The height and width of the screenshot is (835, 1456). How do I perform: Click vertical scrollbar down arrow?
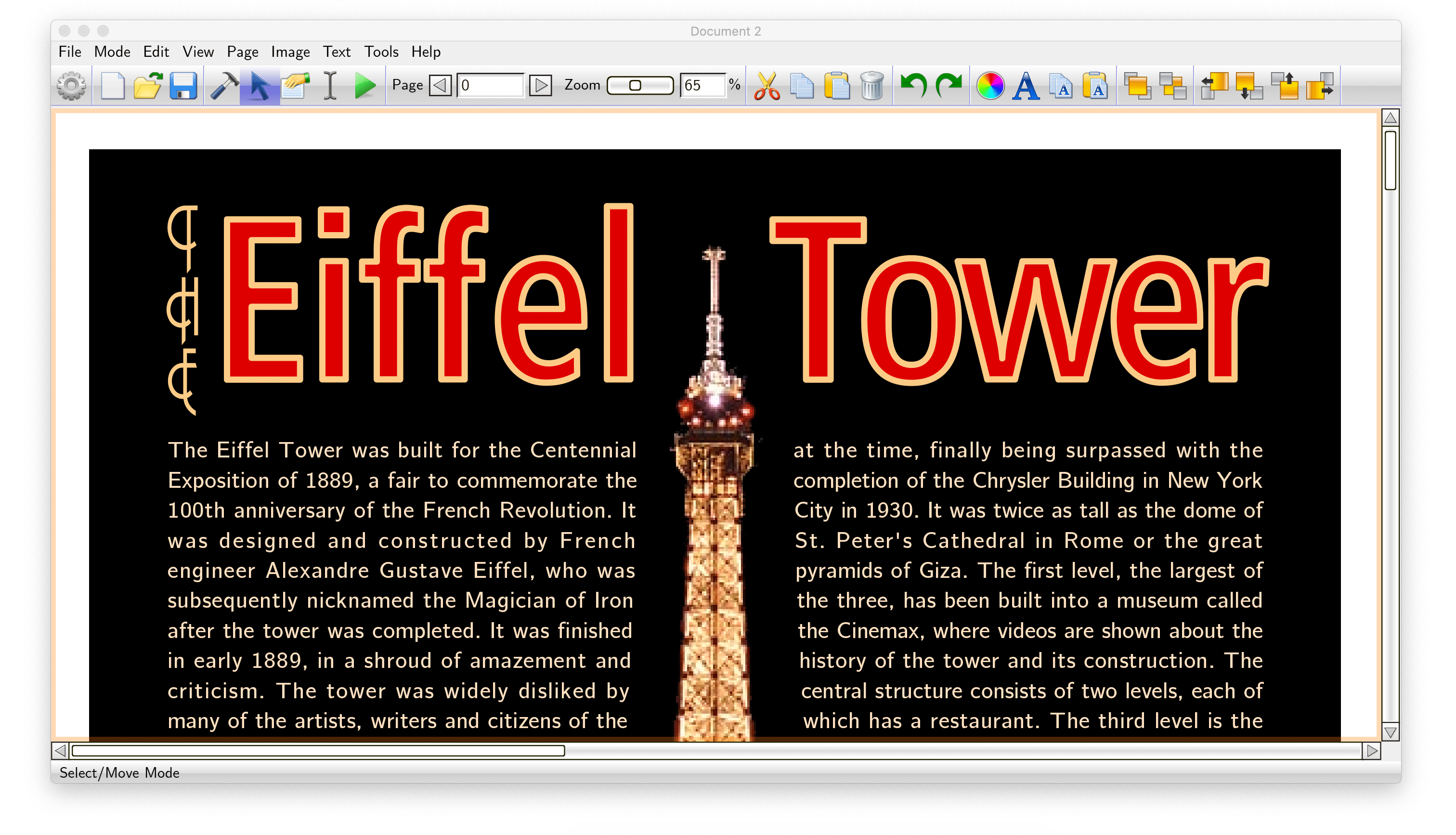click(x=1390, y=732)
